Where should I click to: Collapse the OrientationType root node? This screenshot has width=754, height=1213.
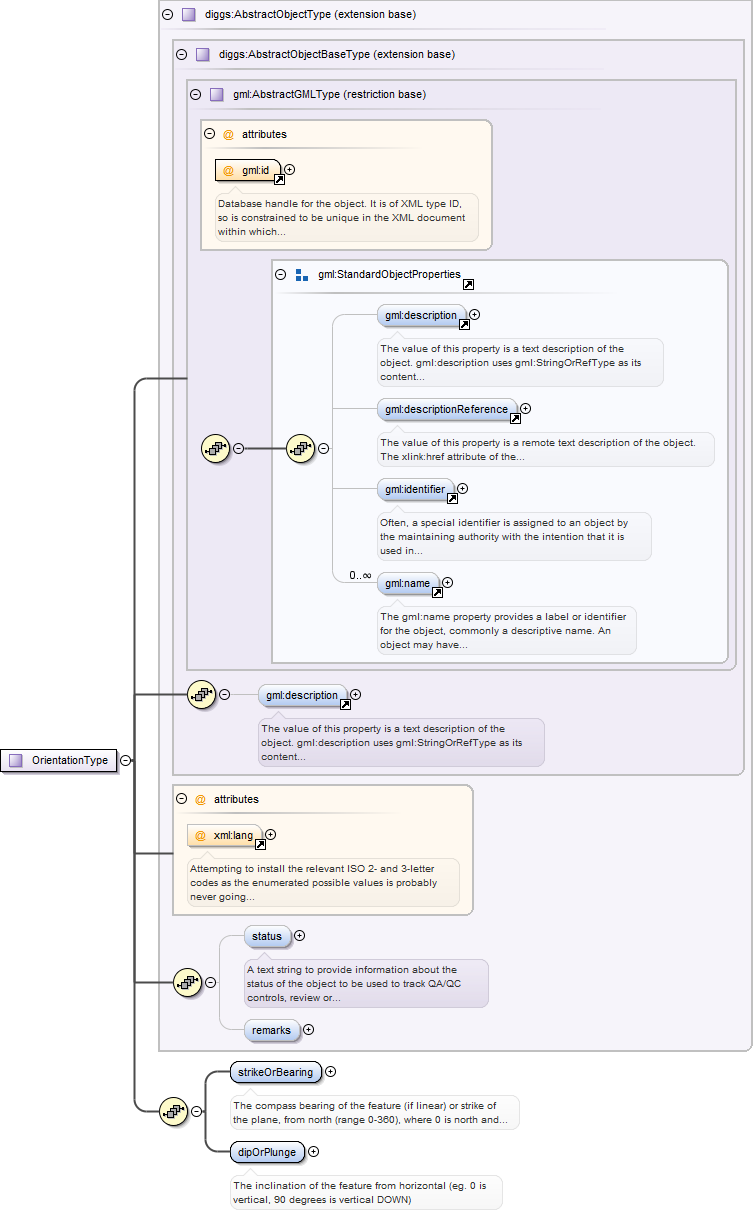point(125,760)
